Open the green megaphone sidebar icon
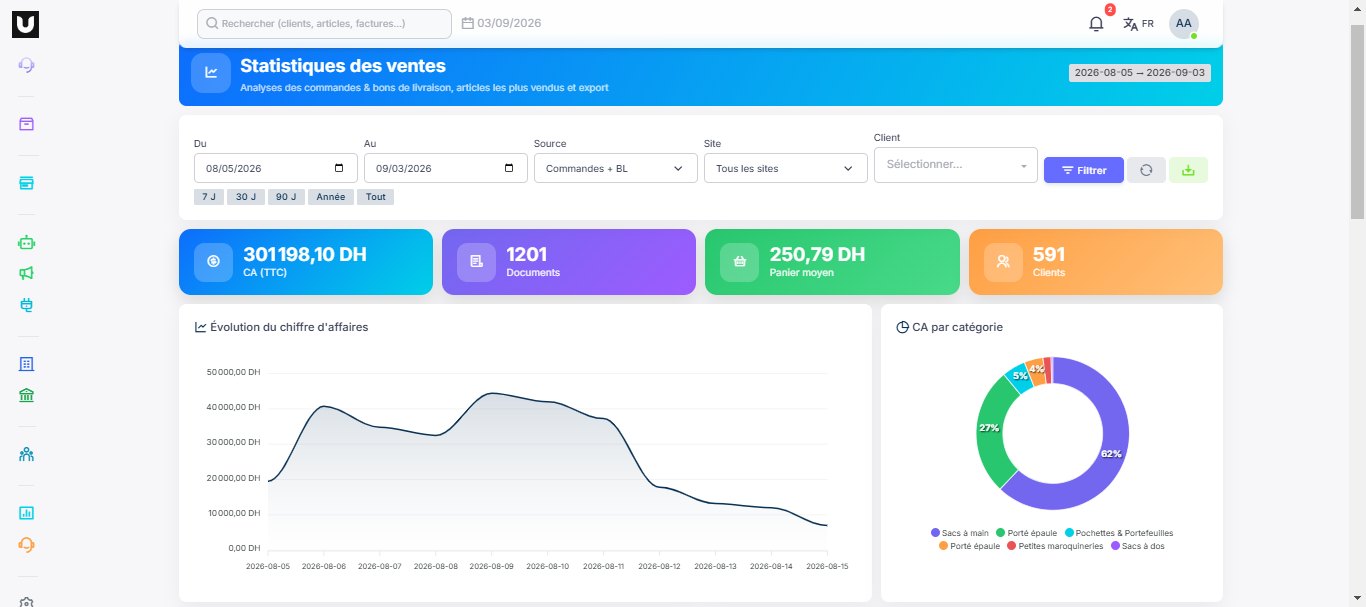The image size is (1366, 607). 27,273
